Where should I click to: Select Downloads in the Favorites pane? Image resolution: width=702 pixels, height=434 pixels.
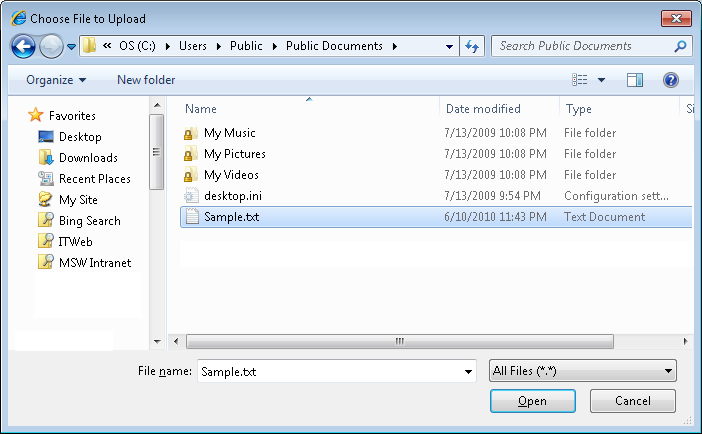(x=88, y=158)
